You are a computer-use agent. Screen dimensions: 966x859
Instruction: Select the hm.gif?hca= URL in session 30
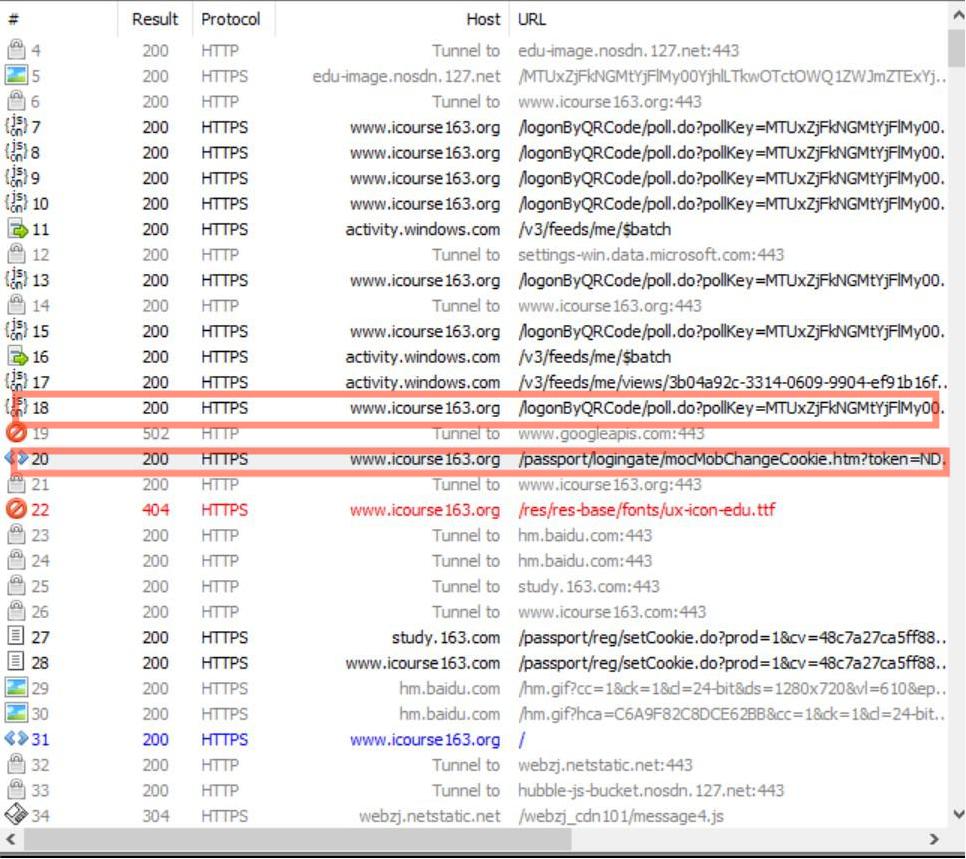[731, 714]
